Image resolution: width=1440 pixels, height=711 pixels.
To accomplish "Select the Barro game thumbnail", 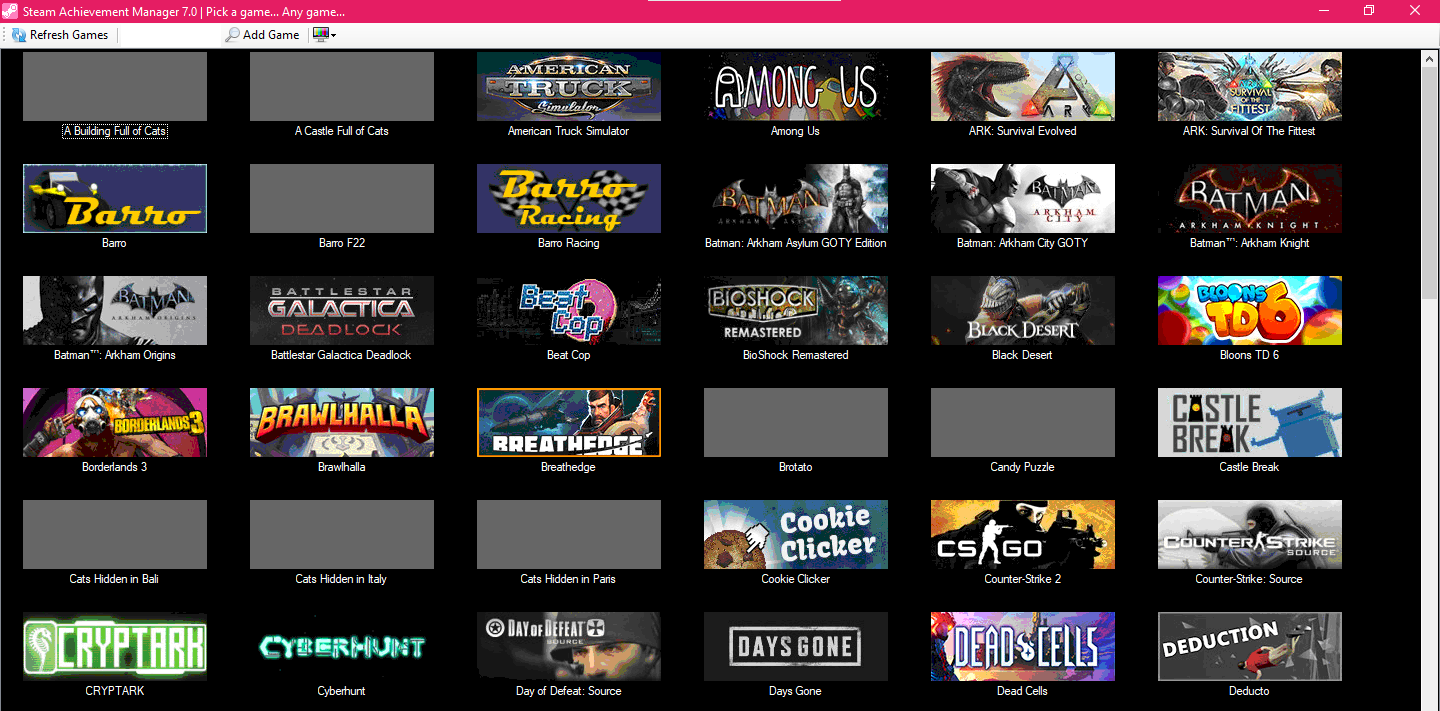I will [x=115, y=199].
